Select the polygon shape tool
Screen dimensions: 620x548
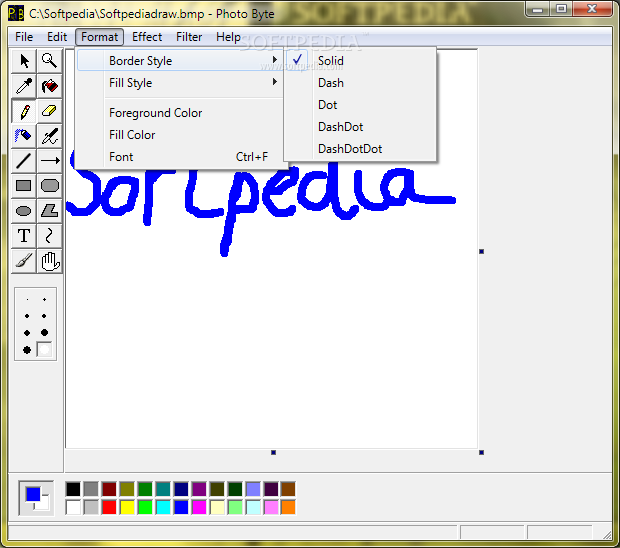coord(49,211)
